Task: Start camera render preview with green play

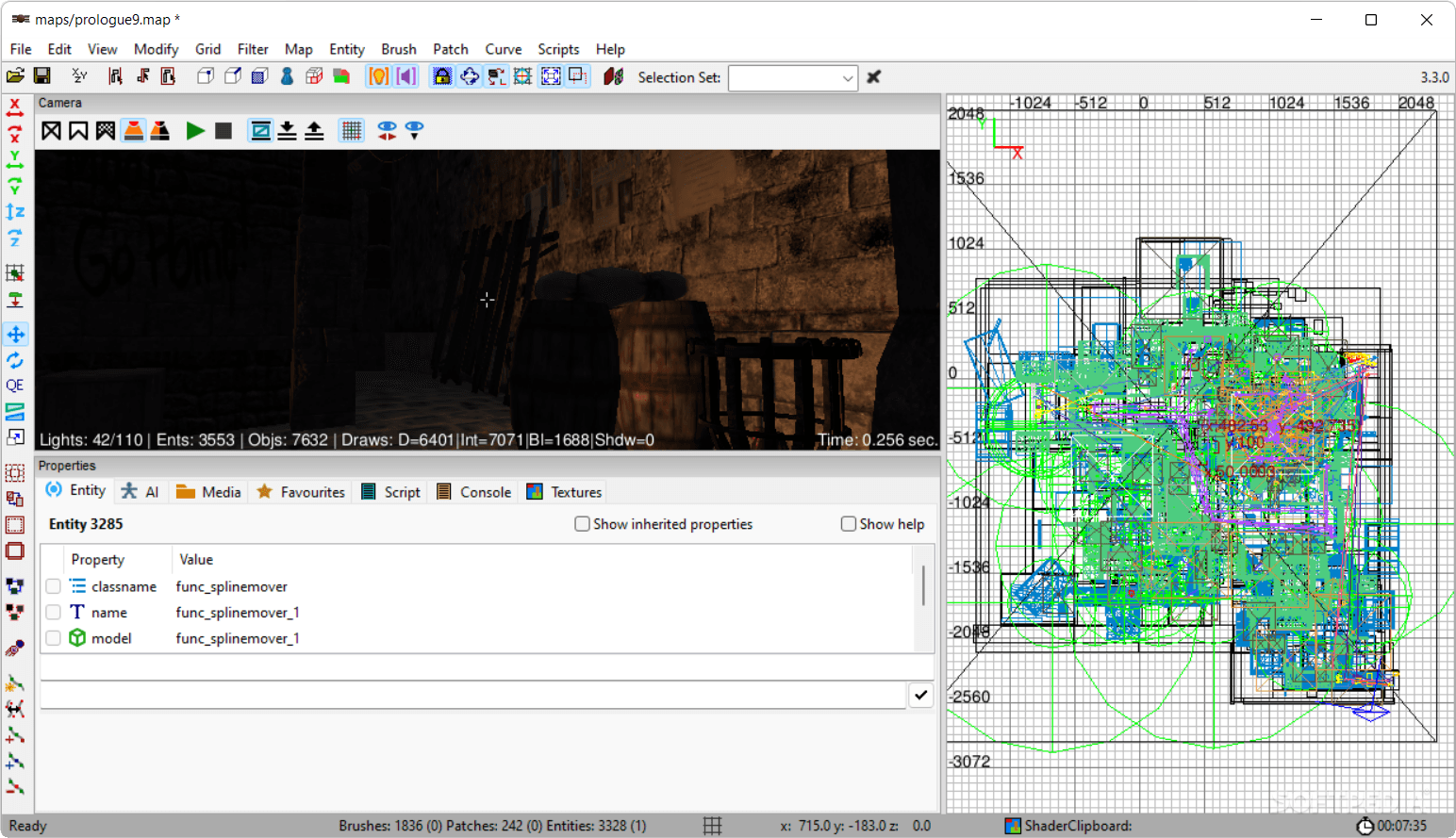Action: point(195,131)
